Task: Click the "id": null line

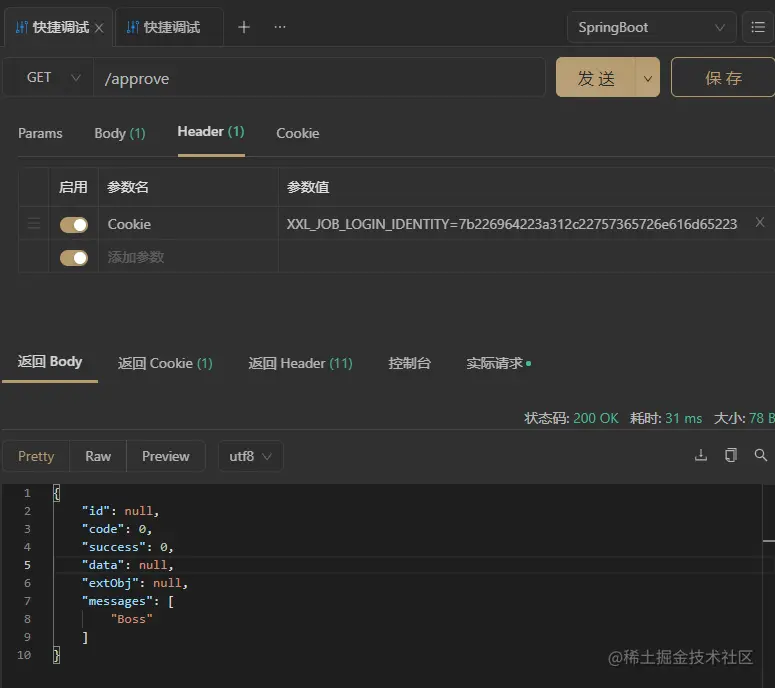Action: pyautogui.click(x=121, y=511)
